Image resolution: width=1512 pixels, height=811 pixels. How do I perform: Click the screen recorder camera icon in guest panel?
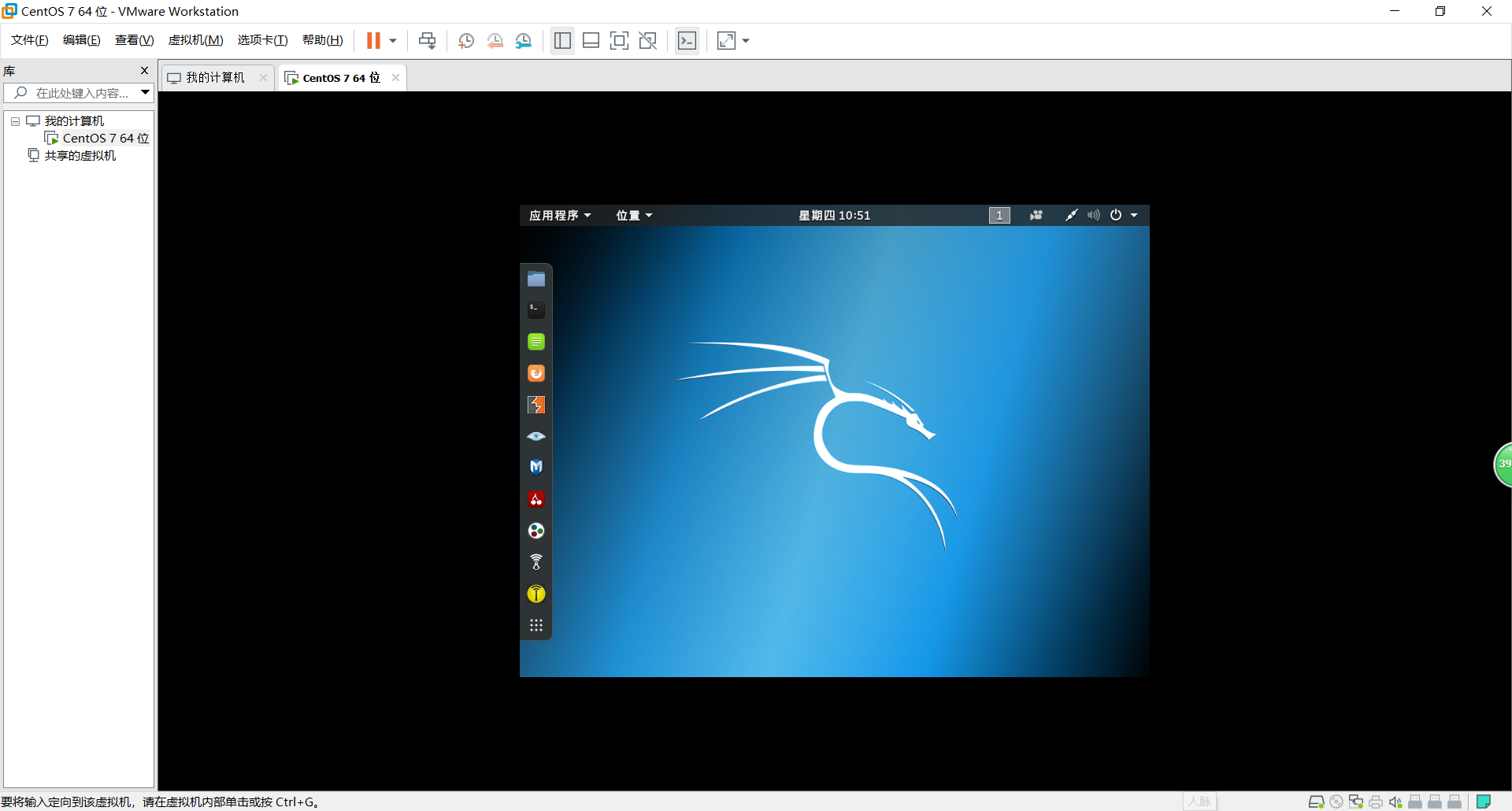tap(1036, 215)
